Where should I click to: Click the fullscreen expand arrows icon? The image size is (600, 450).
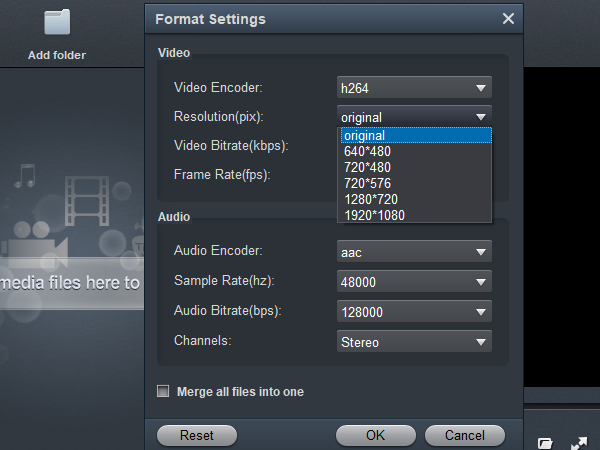[x=579, y=443]
